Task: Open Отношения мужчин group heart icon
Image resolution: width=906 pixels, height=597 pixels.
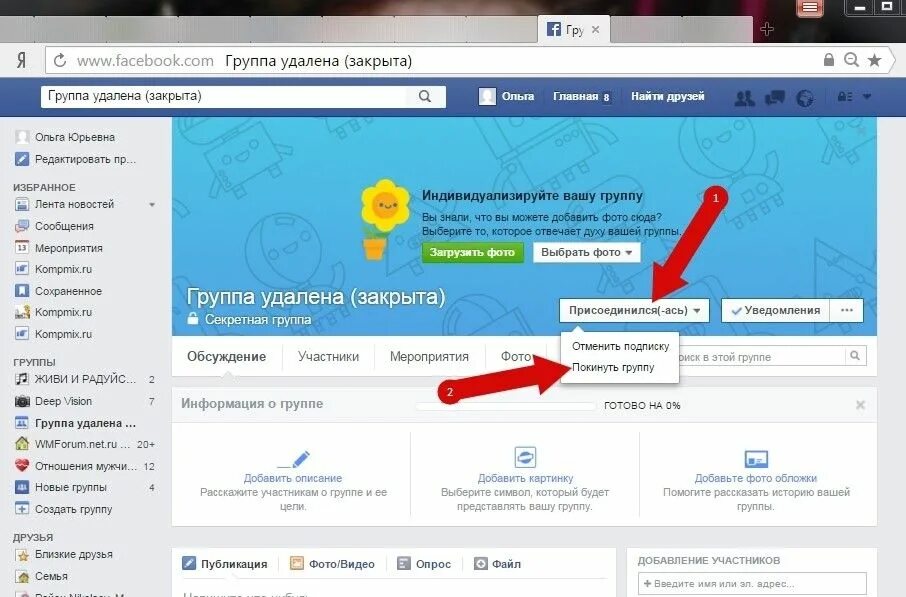Action: pos(22,466)
